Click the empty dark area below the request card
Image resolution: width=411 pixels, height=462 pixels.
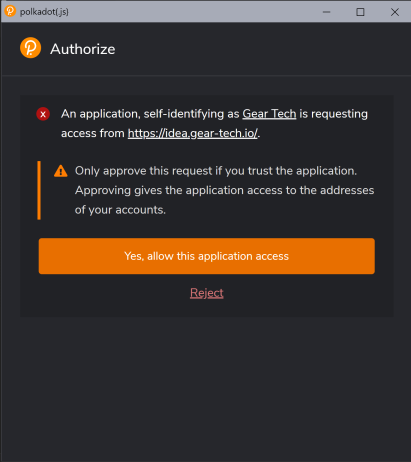205,387
